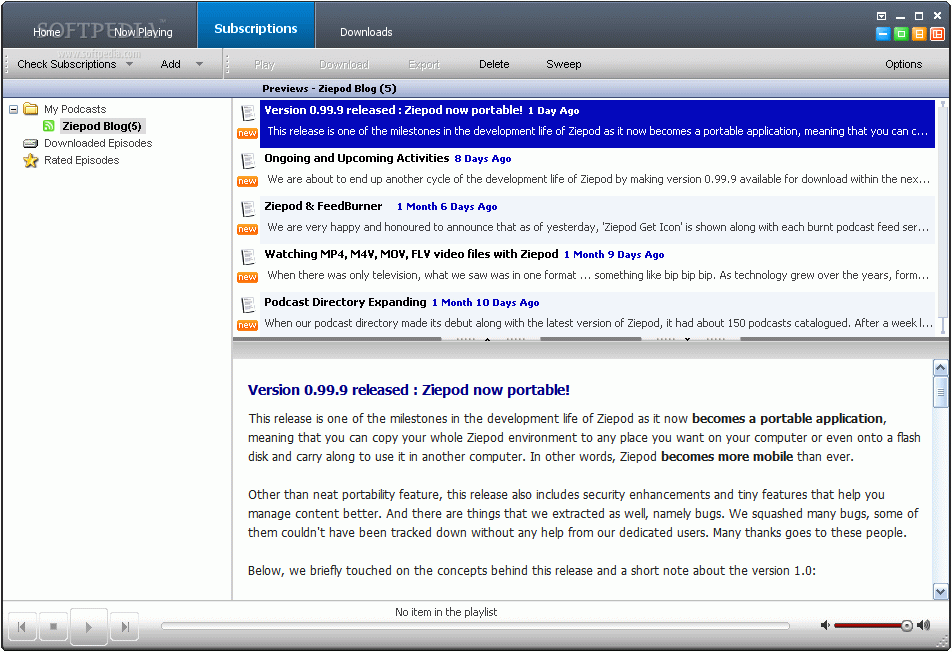
Task: Open the window menu dropdown icon
Action: click(882, 16)
